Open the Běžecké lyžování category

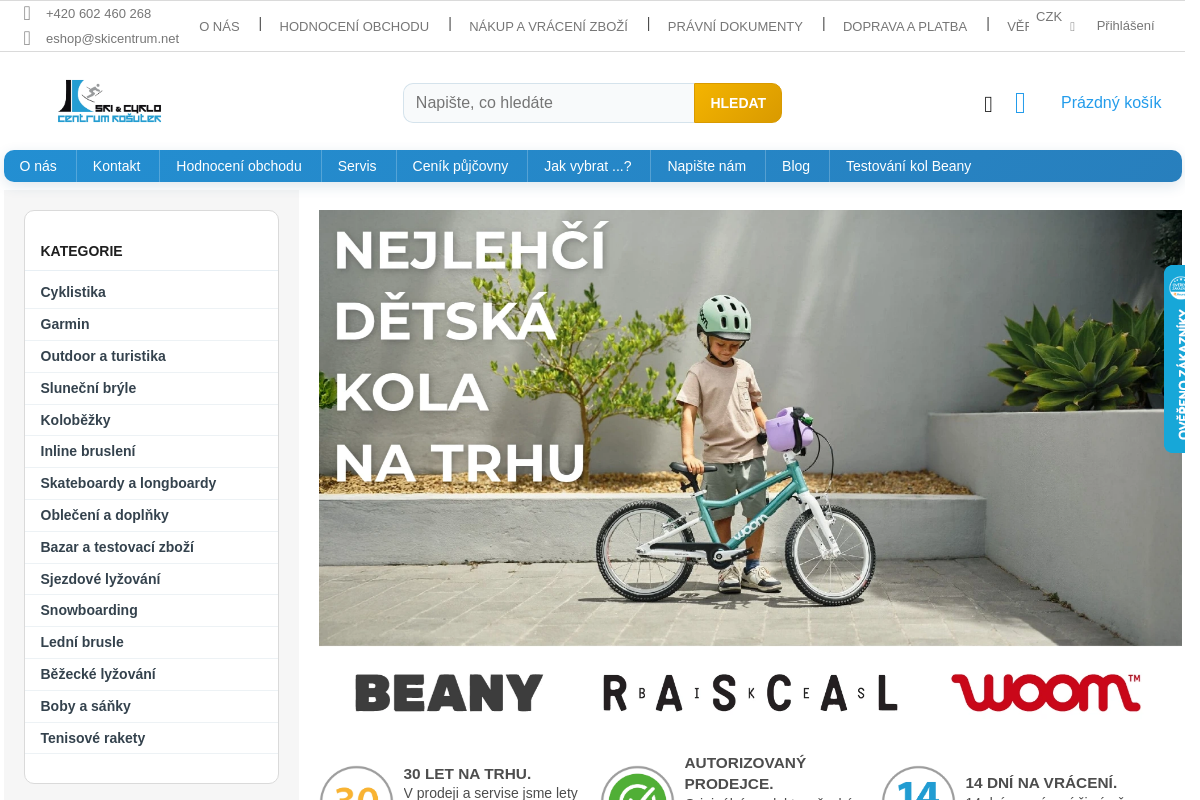pos(151,674)
